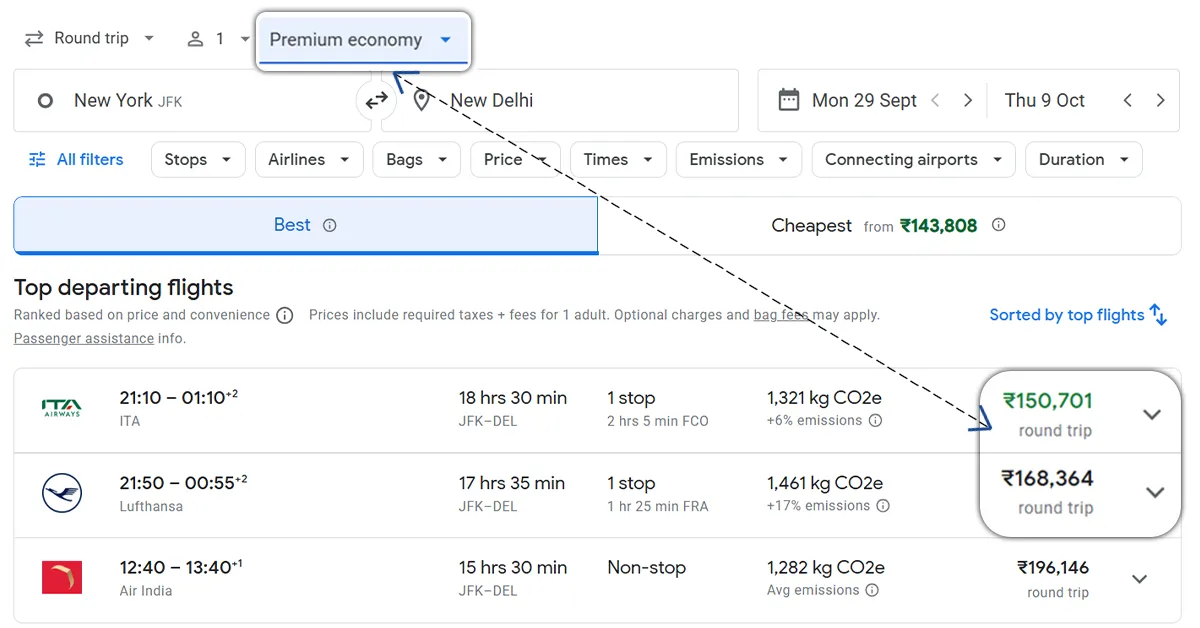
Task: Open the Passenger assistance link
Action: [x=84, y=338]
